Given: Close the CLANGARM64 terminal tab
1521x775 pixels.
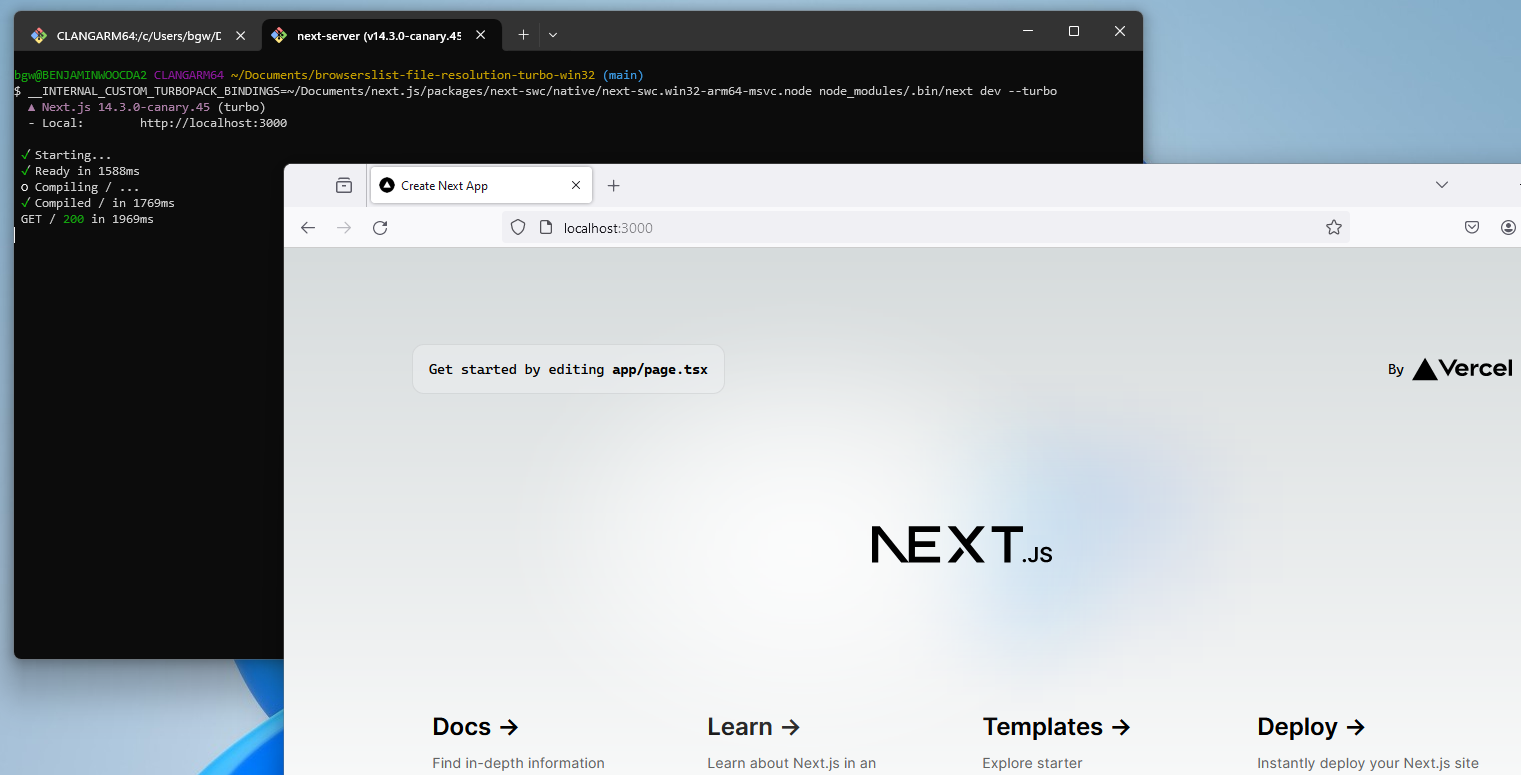Looking at the screenshot, I should coord(240,35).
